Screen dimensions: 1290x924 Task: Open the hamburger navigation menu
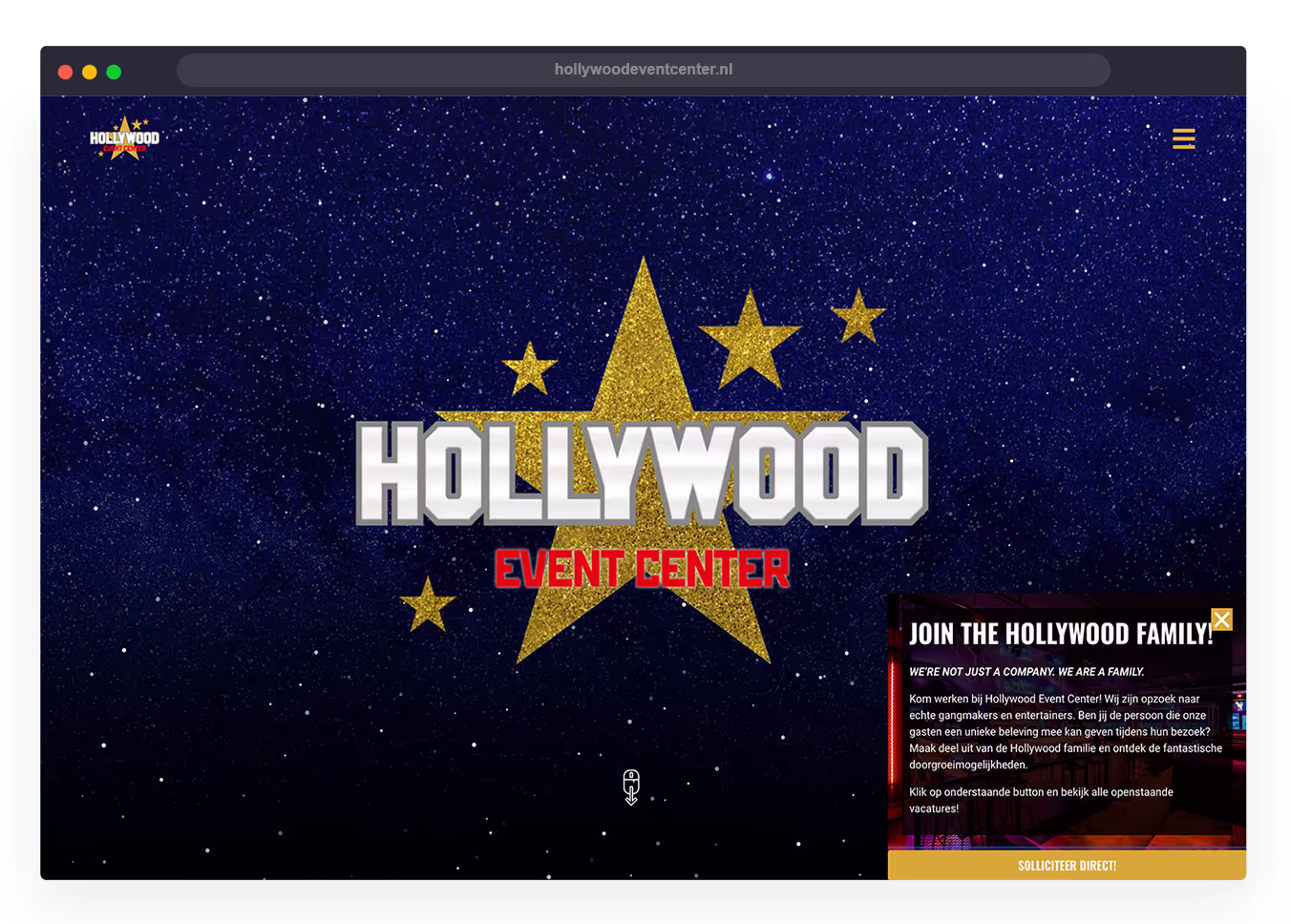click(x=1183, y=138)
